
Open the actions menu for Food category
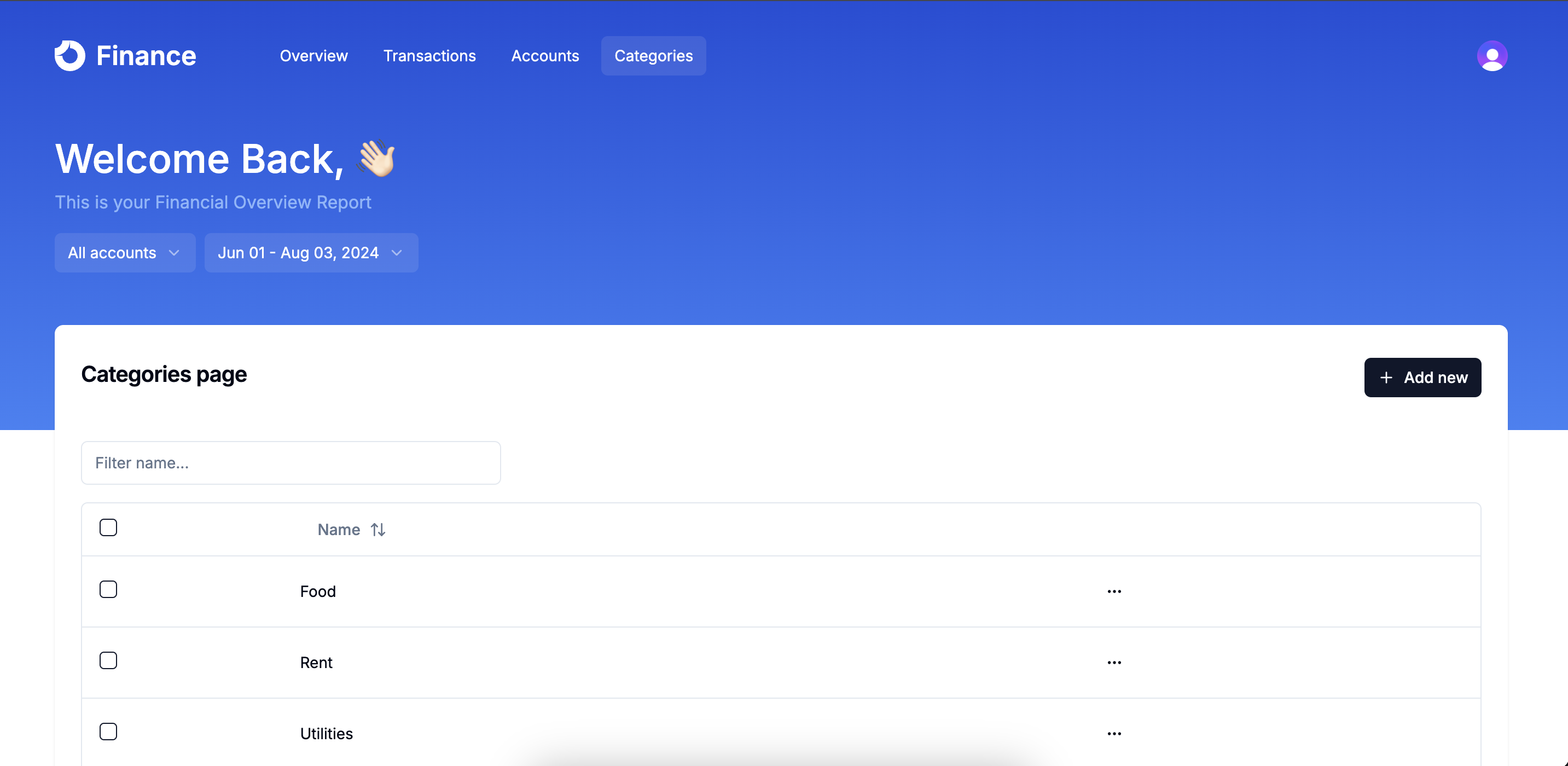coord(1114,591)
